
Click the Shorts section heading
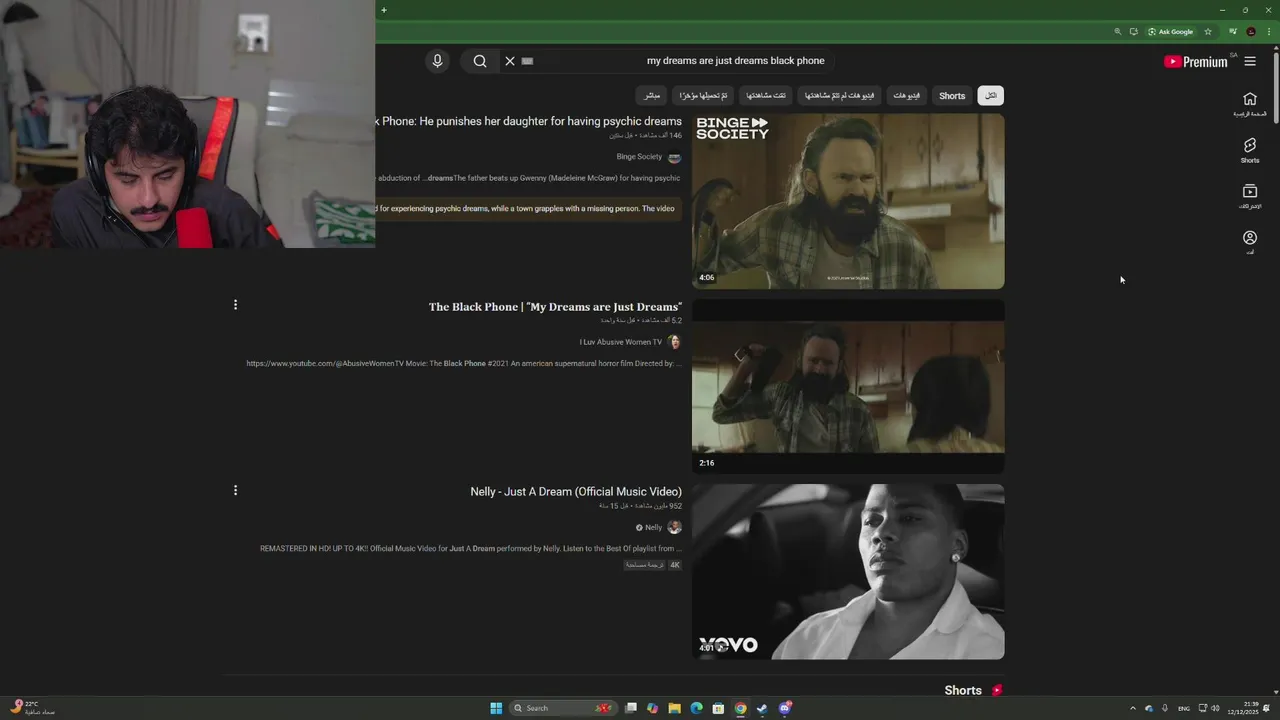click(x=963, y=690)
